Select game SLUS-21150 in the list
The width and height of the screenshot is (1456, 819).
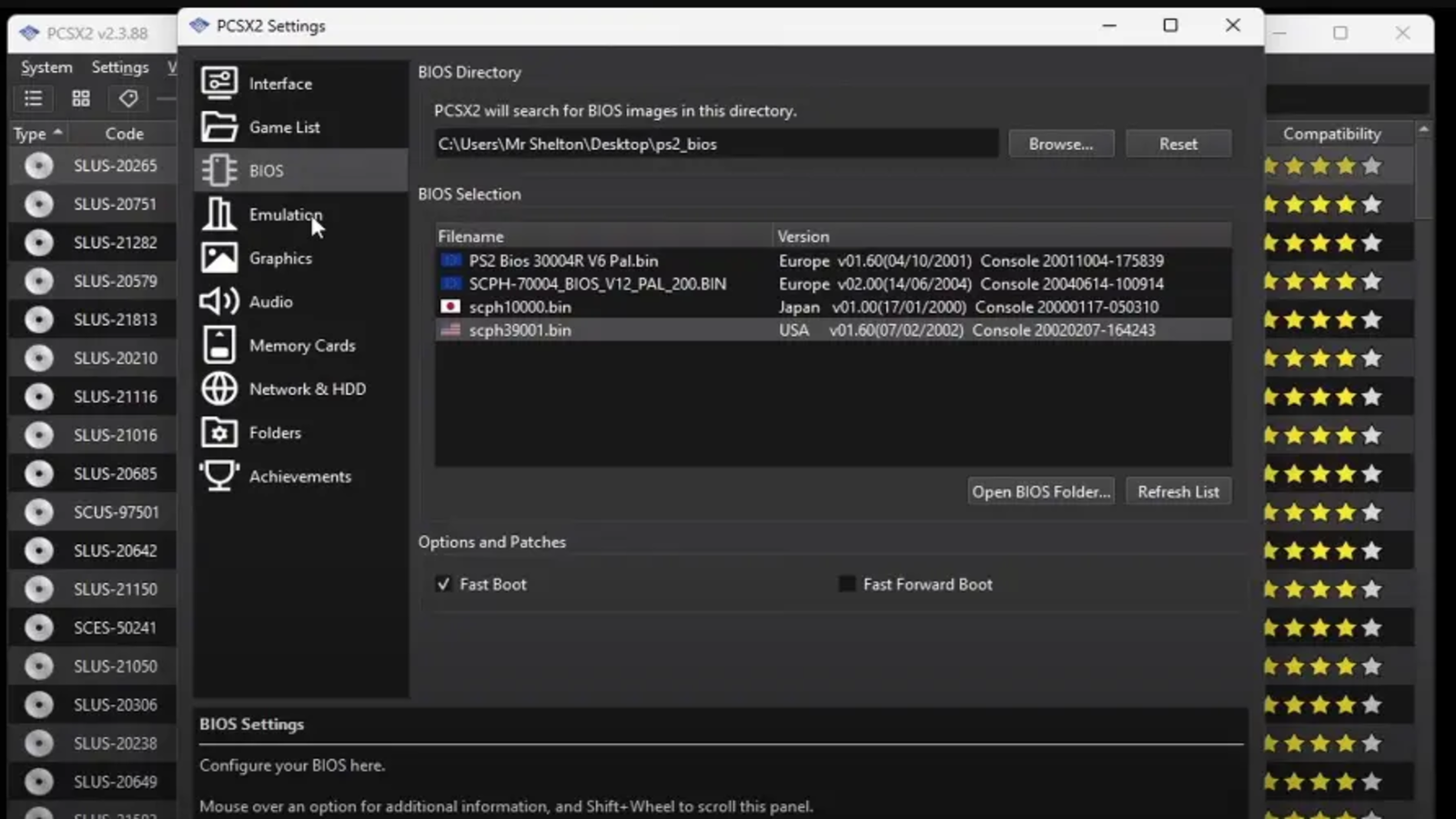[116, 590]
